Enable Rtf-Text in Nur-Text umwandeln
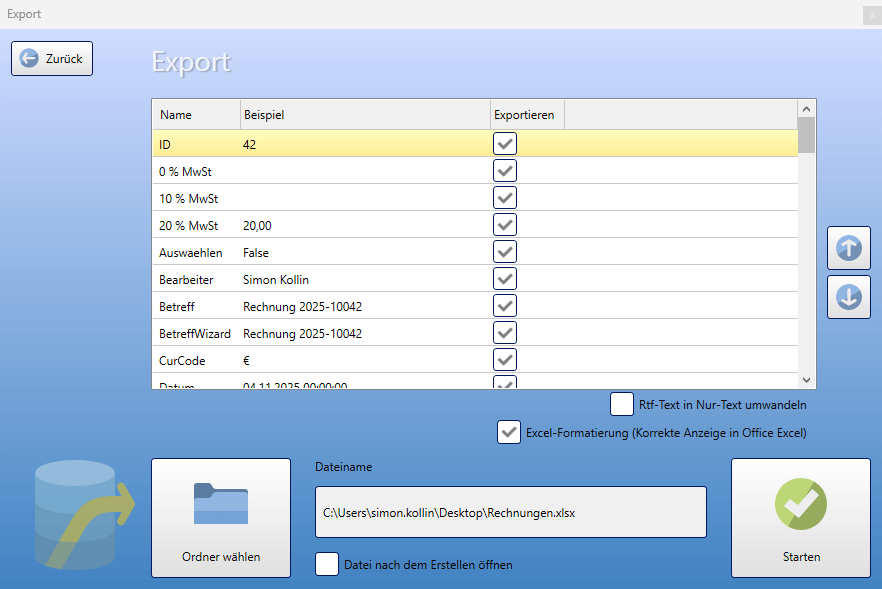The height and width of the screenshot is (589, 882). tap(621, 404)
